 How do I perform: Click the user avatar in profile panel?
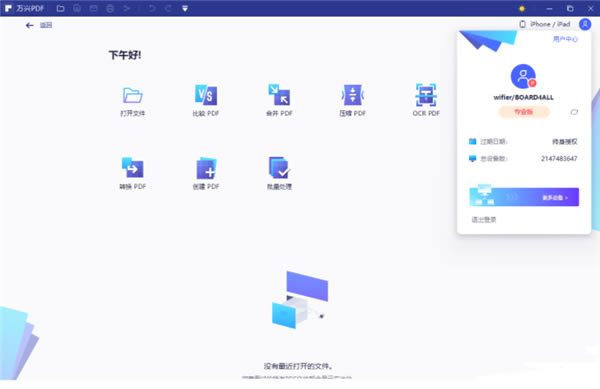[x=523, y=76]
